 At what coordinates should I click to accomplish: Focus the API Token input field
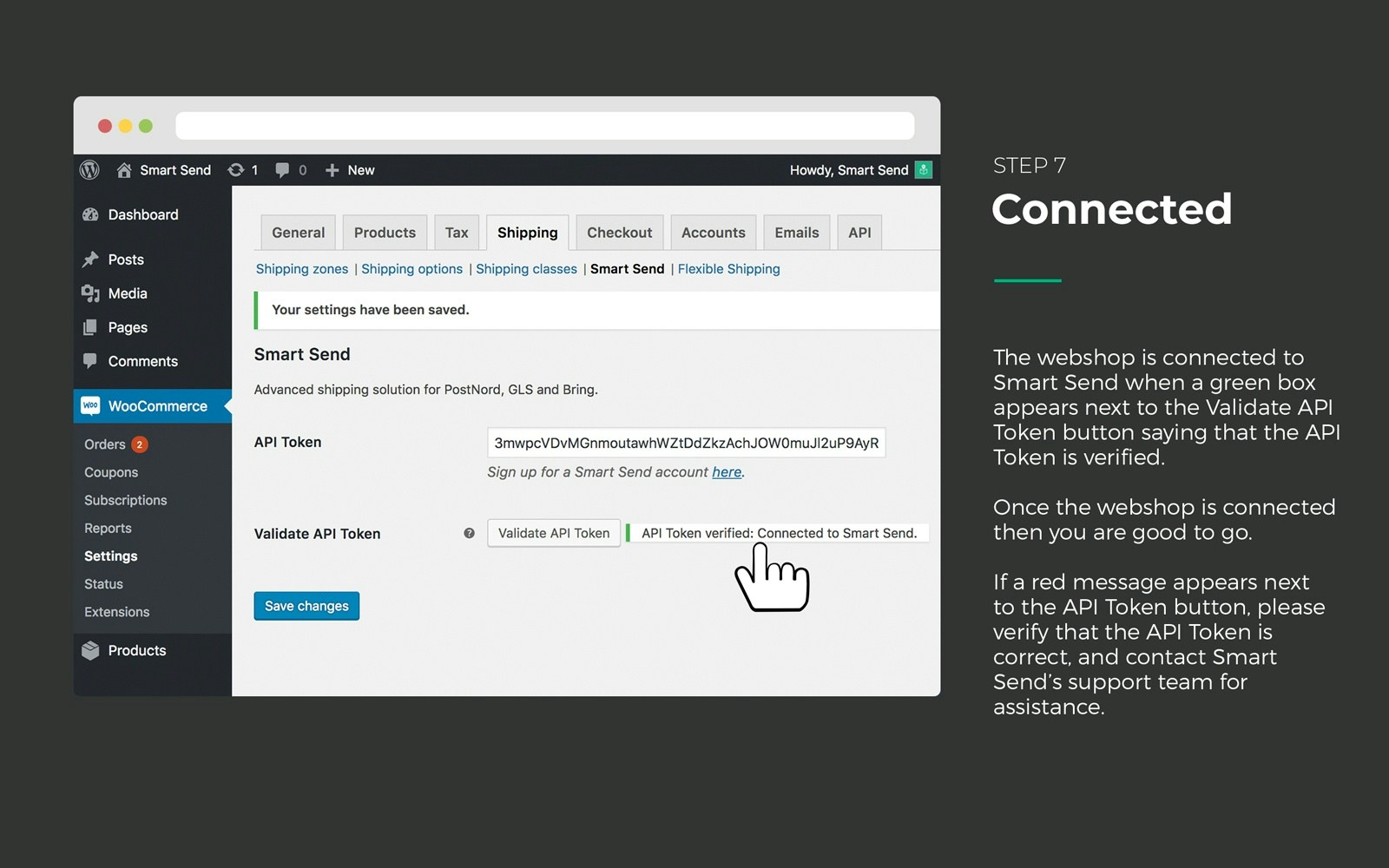(686, 443)
